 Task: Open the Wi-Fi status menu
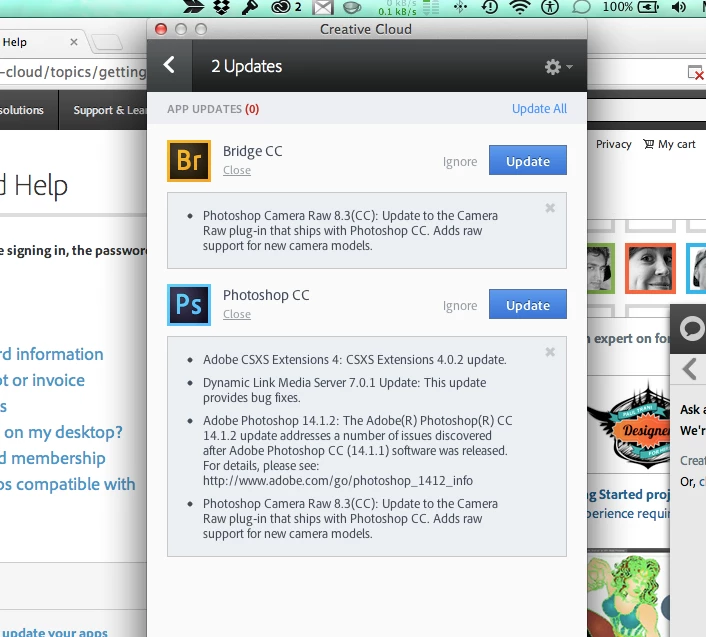point(520,7)
